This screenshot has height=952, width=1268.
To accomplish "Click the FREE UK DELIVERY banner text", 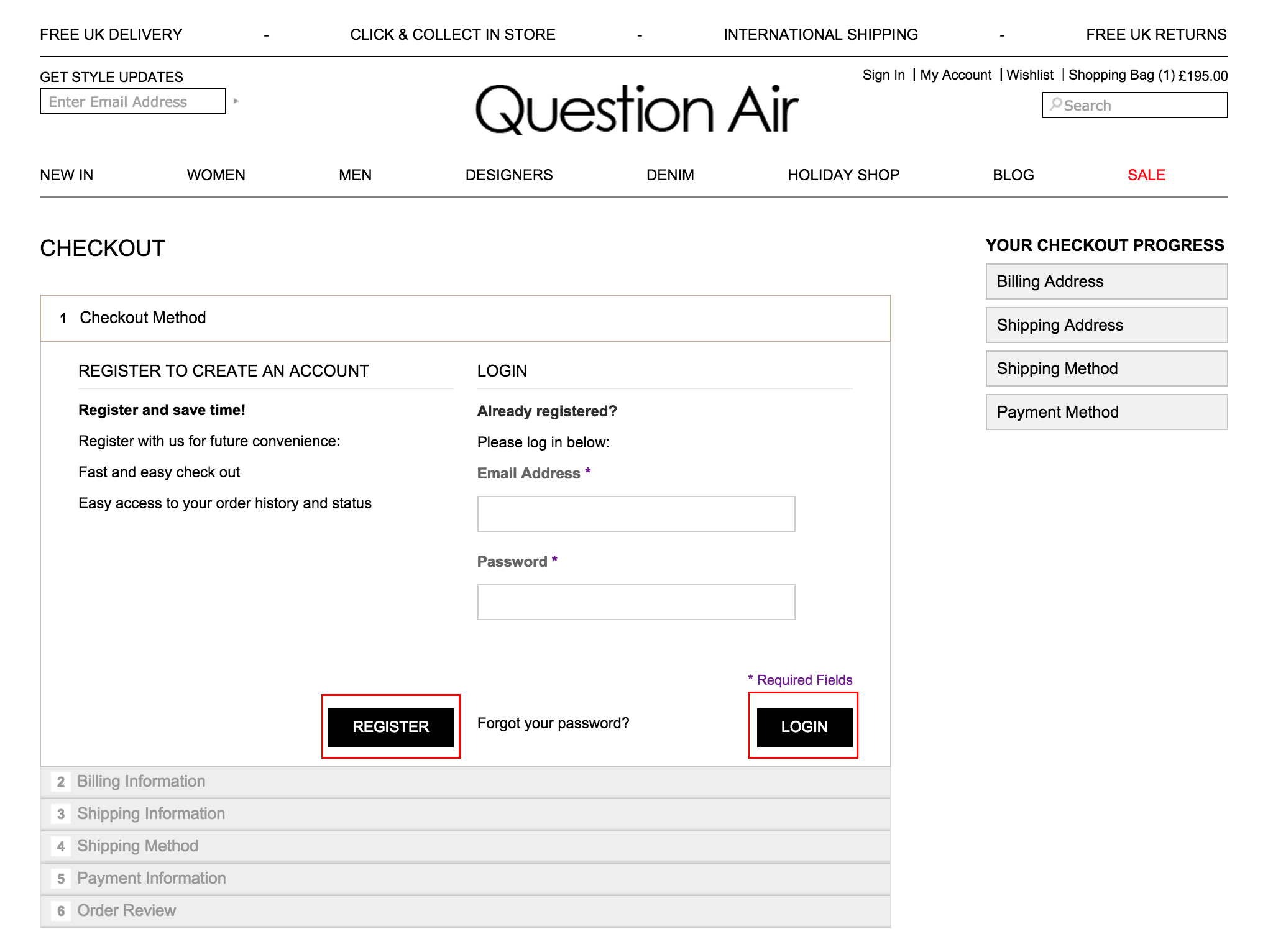I will coord(111,35).
